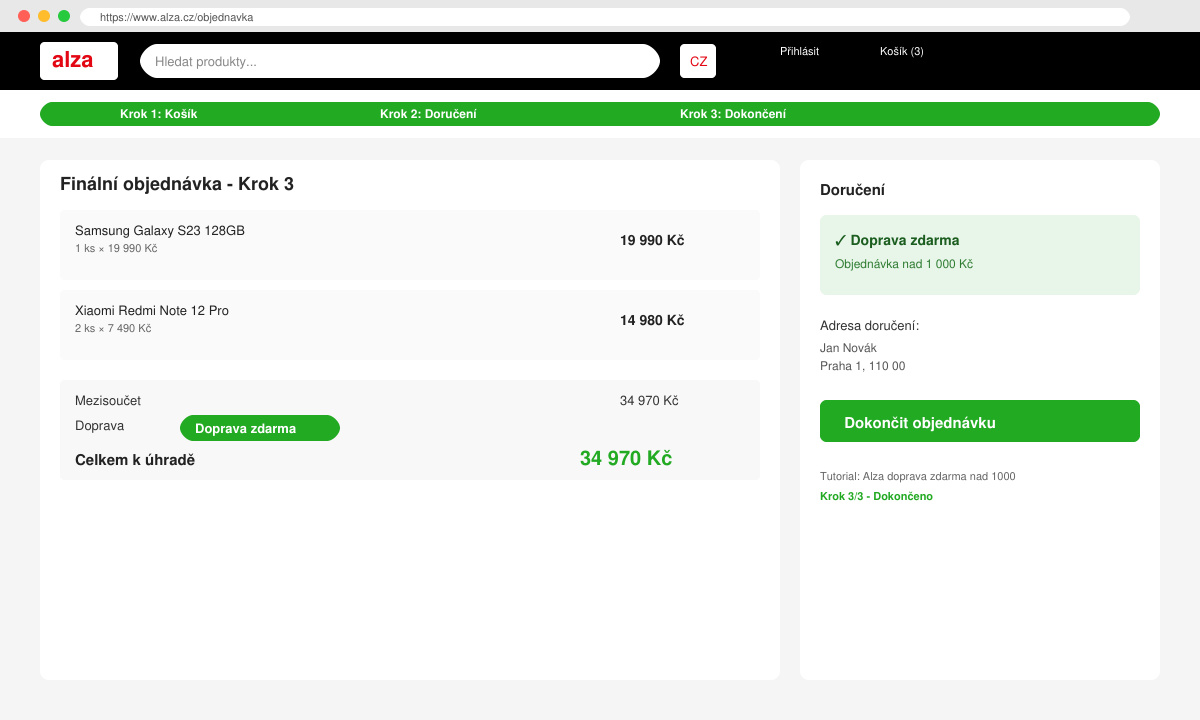Click the Finální objednávka - Krok 3 heading
Screen dimensions: 1200x720
[177, 184]
